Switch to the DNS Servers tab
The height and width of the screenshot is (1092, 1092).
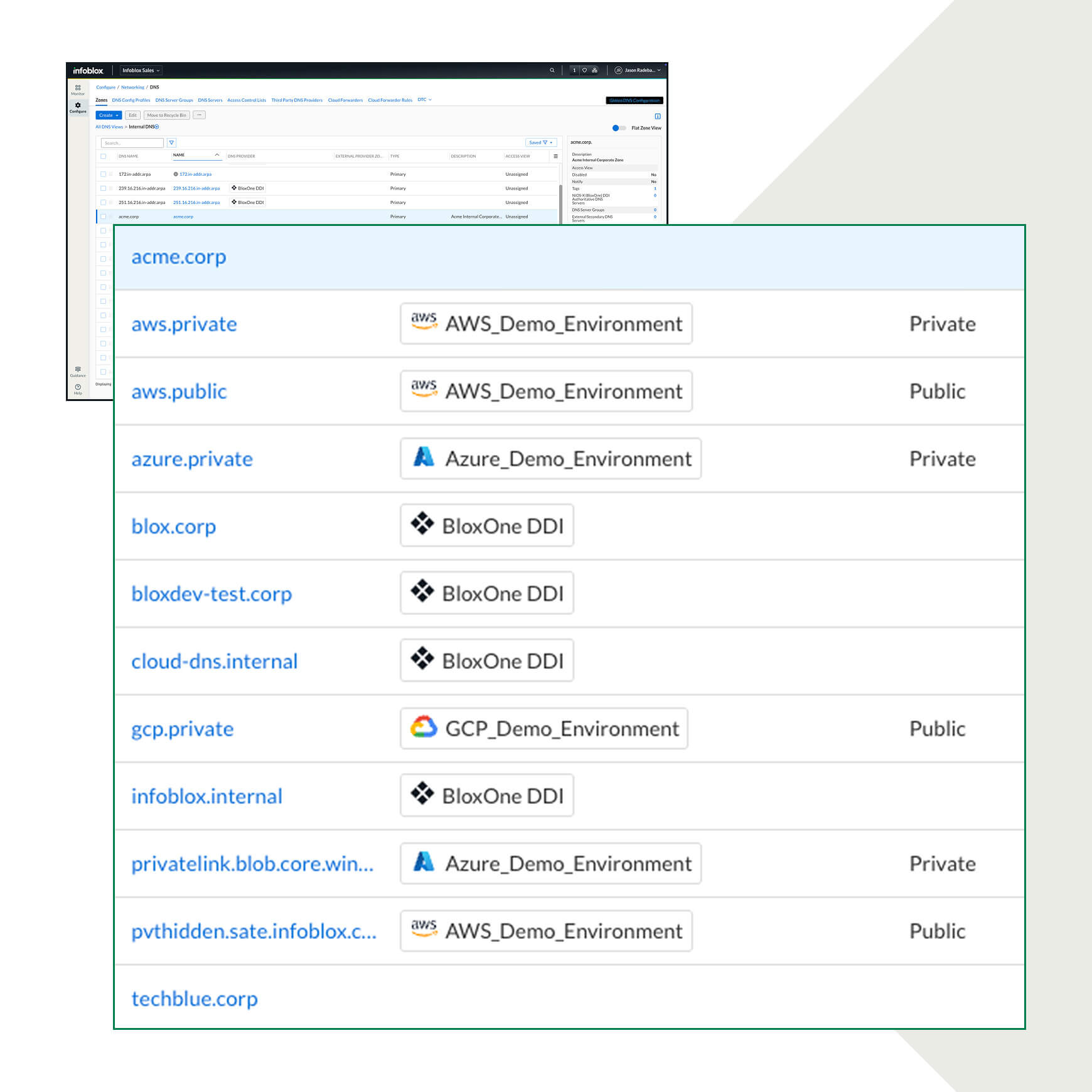210,100
